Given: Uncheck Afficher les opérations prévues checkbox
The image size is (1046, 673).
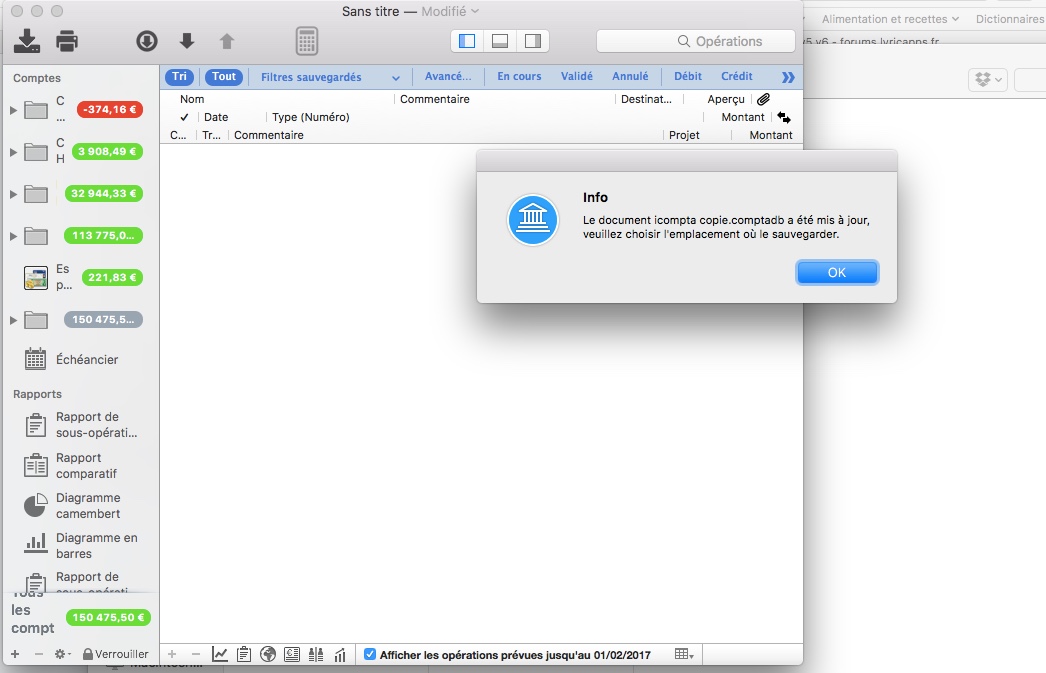Looking at the screenshot, I should 370,654.
